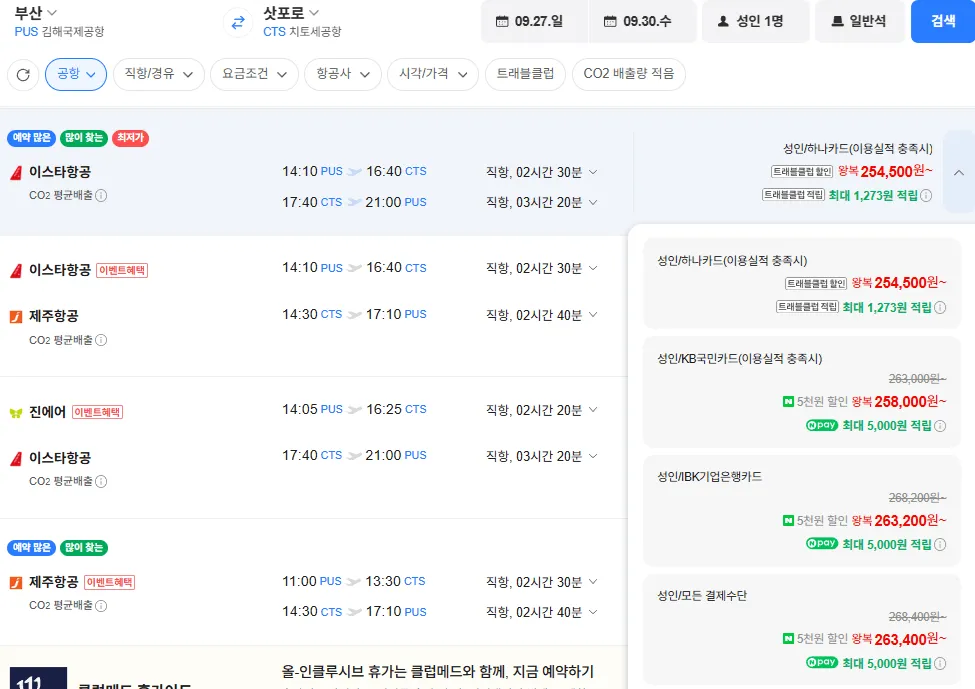This screenshot has height=689, width=975.
Task: Click 예약 많은 badge on first result
Action: click(31, 137)
